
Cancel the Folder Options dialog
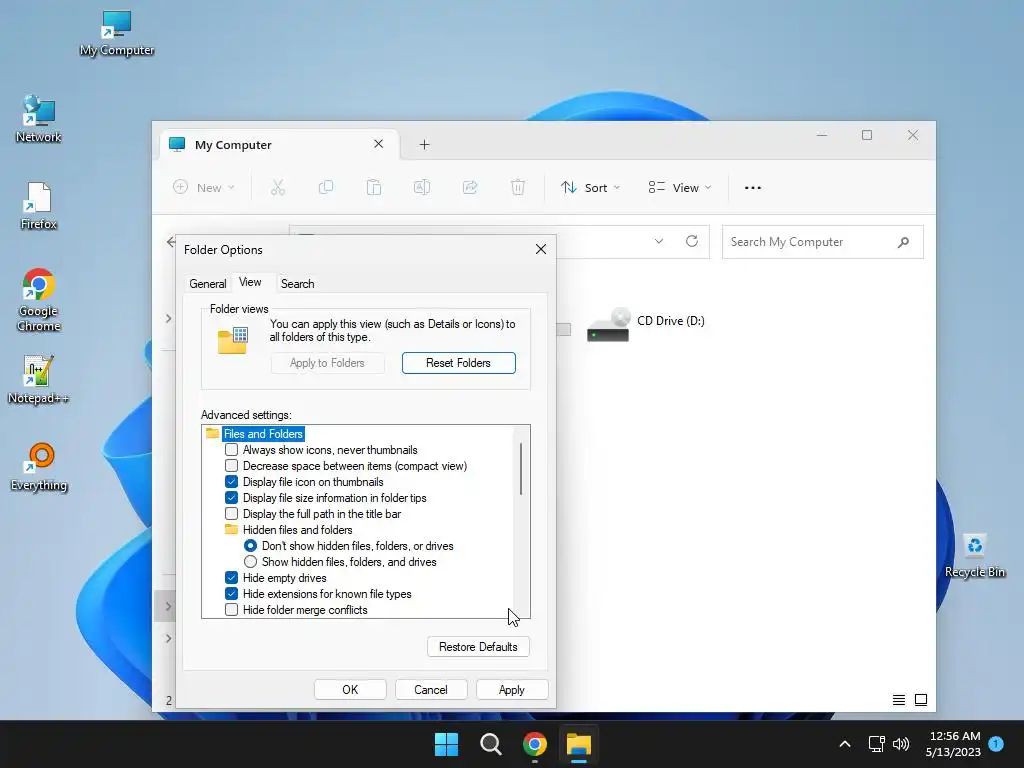tap(431, 690)
